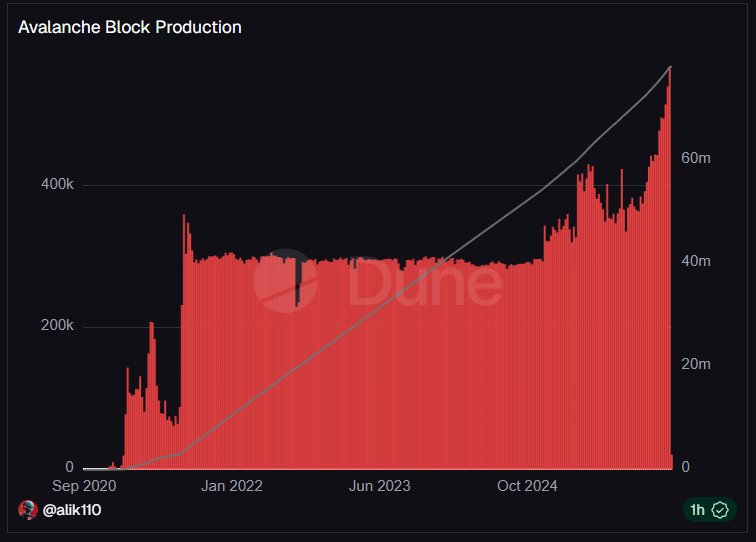
Task: Click the 1h refresh age label
Action: point(697,510)
